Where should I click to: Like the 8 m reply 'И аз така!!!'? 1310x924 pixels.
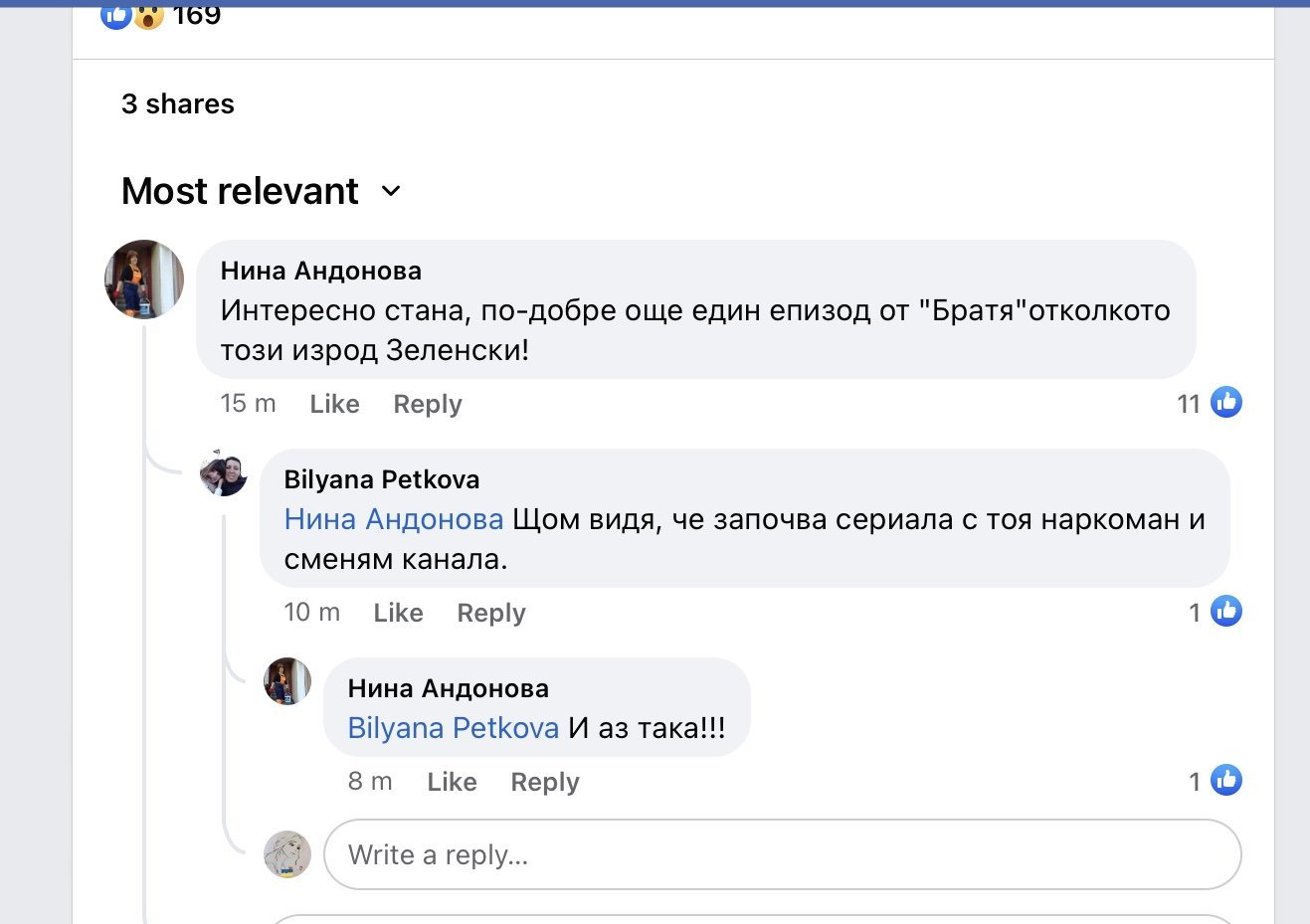(452, 782)
